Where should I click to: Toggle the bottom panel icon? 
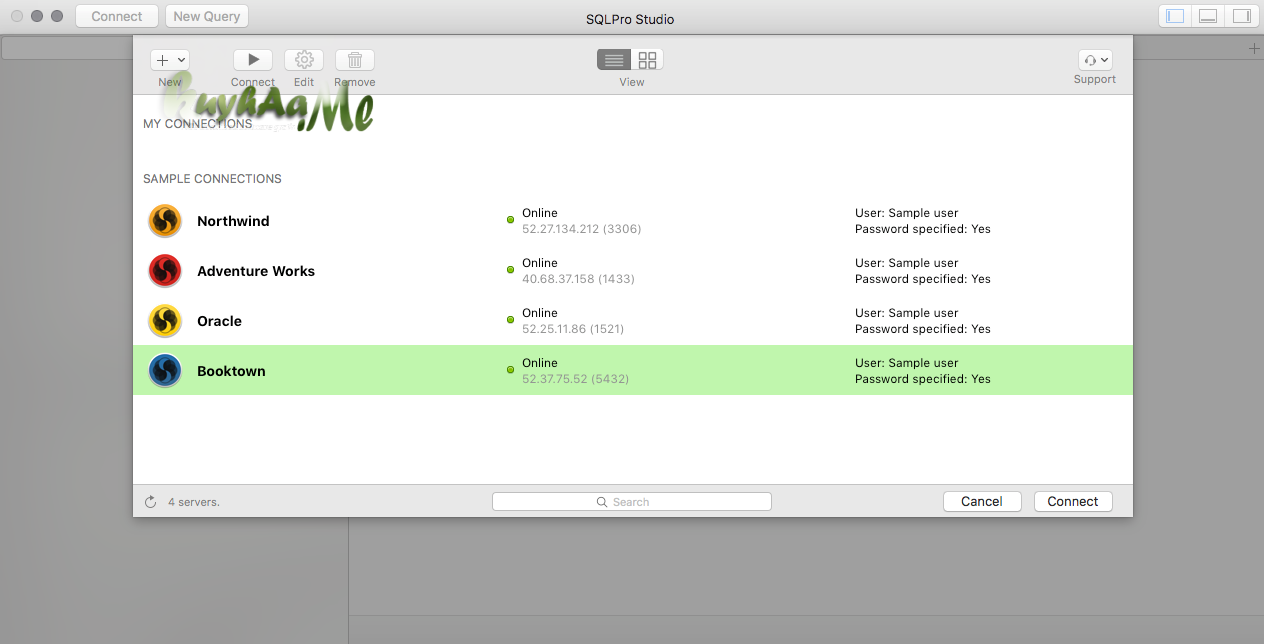[x=1208, y=16]
